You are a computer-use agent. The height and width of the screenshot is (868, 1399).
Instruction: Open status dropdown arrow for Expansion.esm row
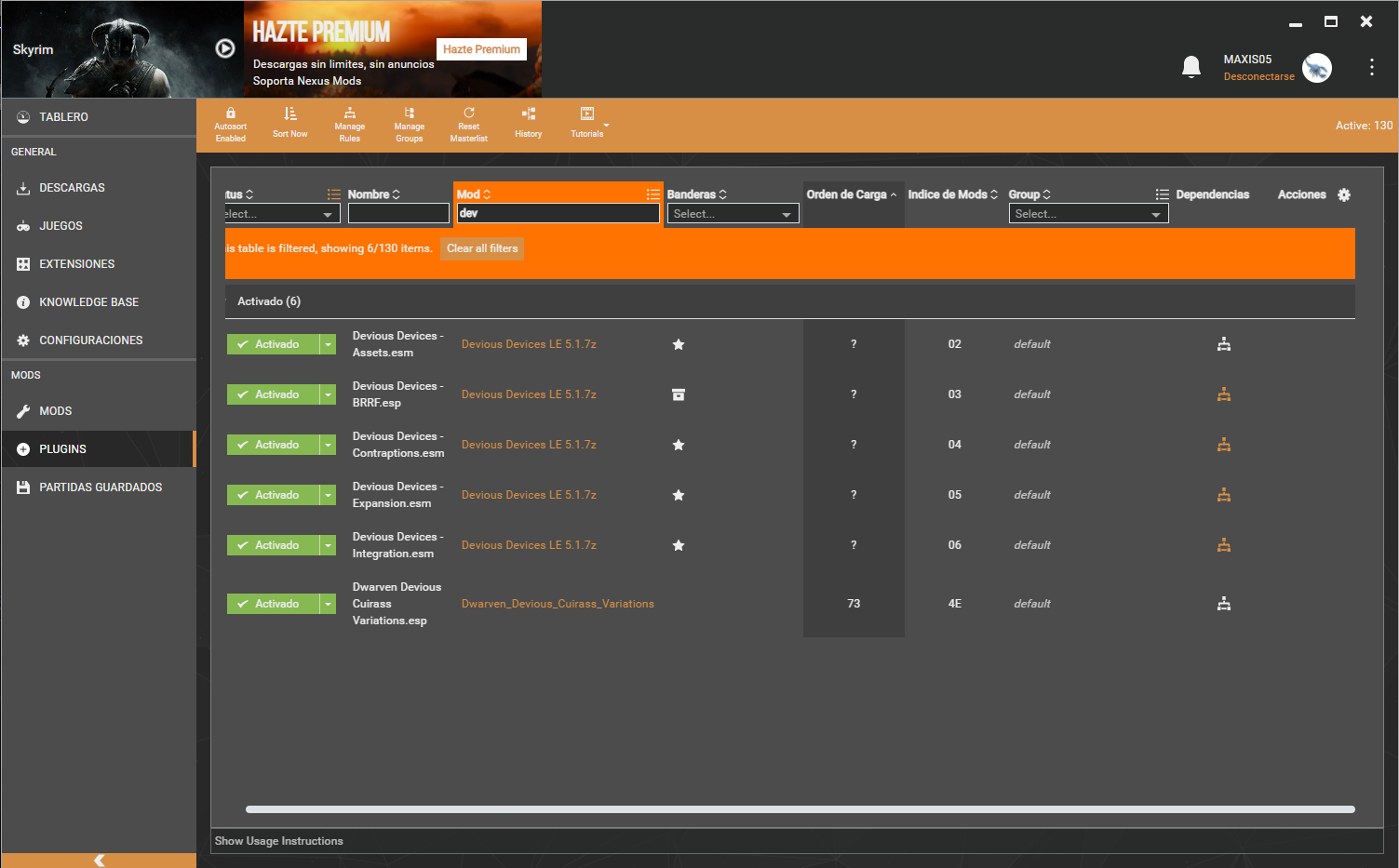[328, 495]
